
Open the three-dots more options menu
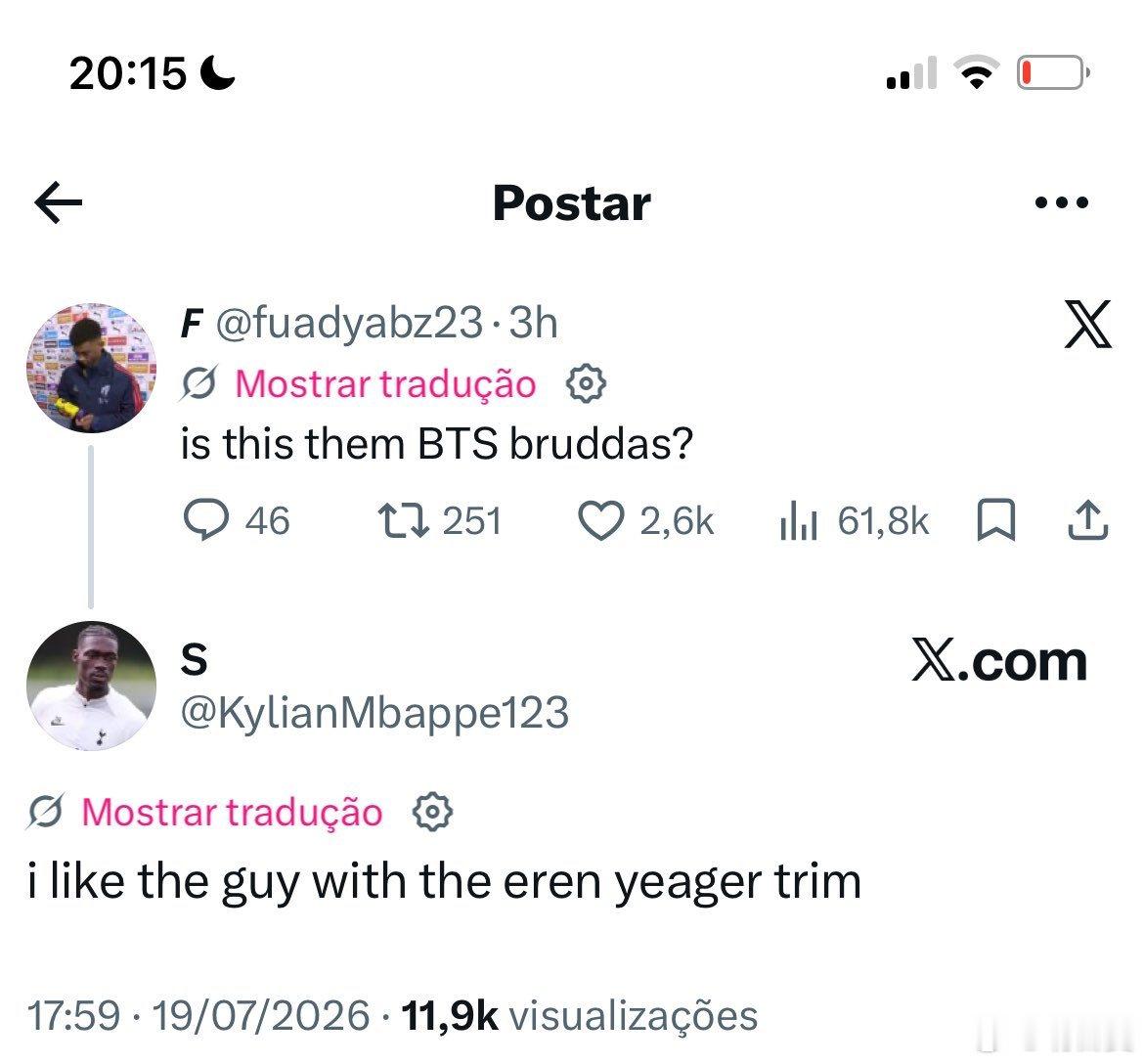coord(1062,202)
